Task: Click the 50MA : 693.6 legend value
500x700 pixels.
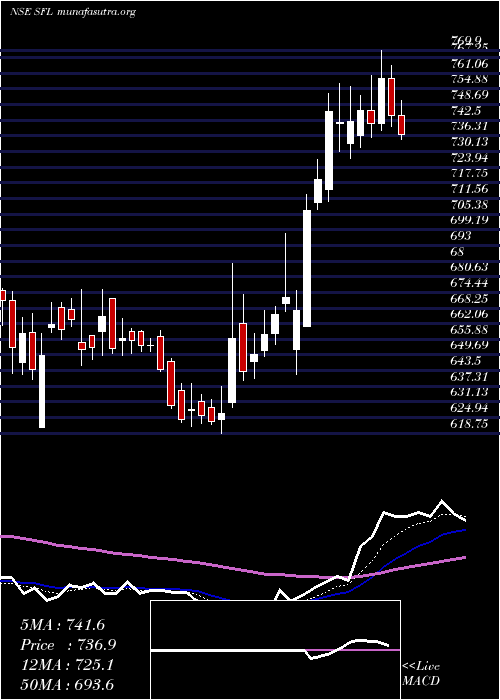Action: (67, 684)
